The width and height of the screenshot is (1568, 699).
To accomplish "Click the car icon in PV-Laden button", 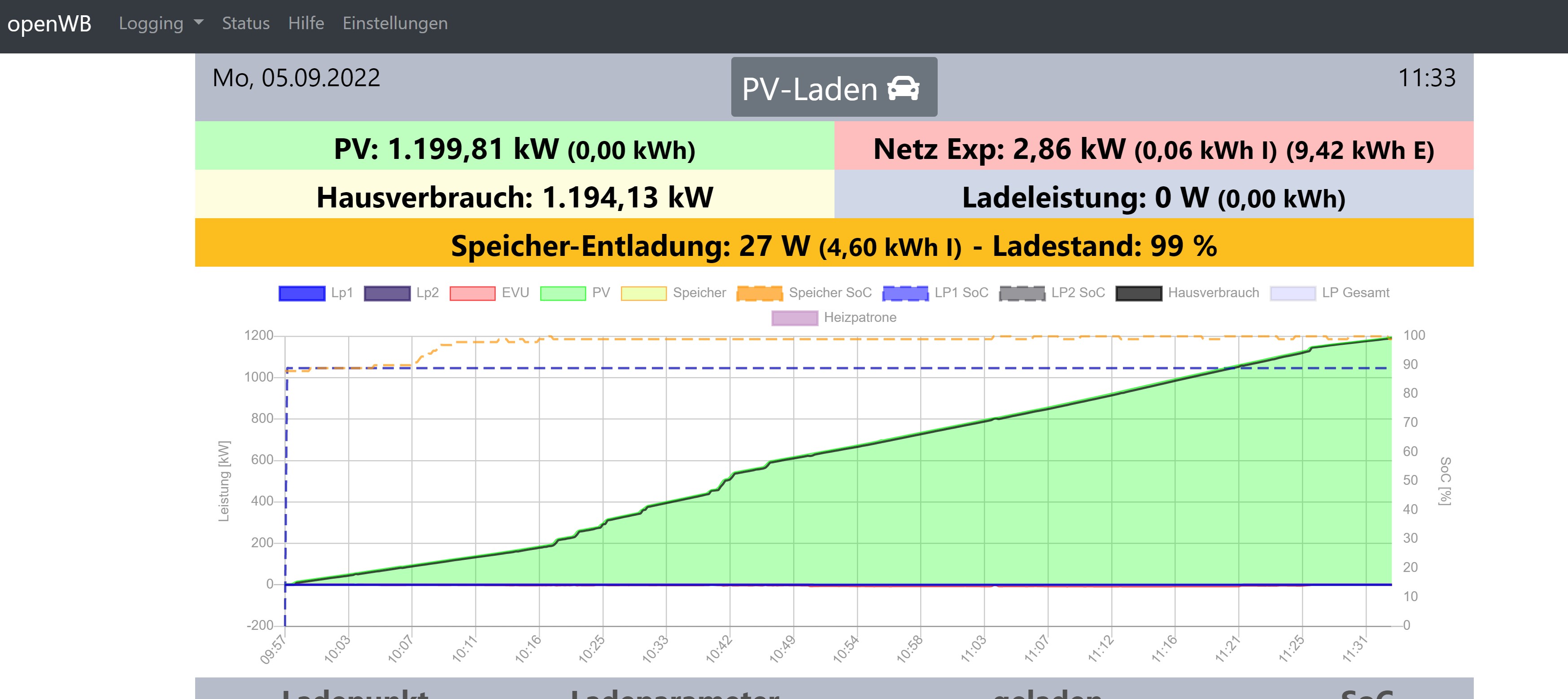I will tap(903, 88).
